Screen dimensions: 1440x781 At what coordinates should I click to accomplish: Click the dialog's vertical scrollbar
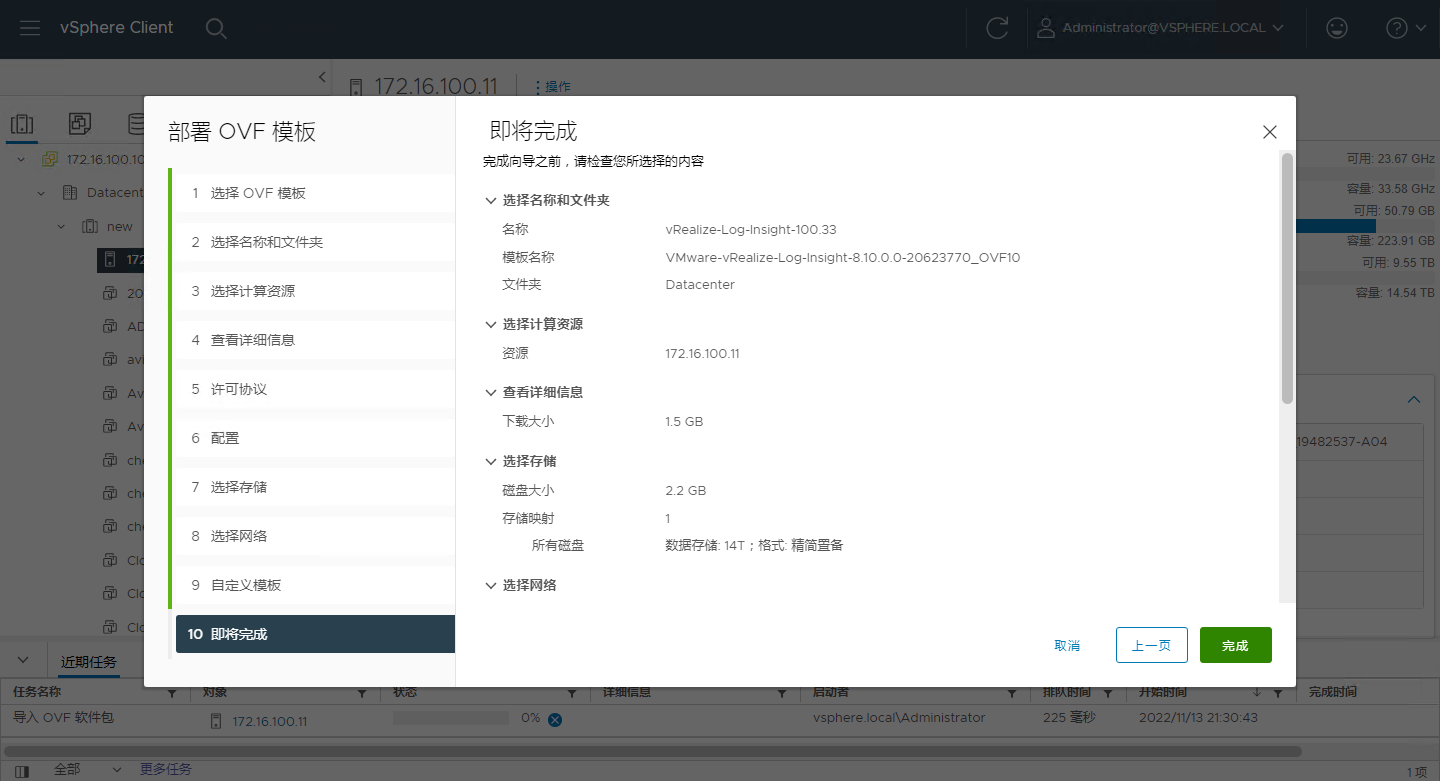(1287, 280)
